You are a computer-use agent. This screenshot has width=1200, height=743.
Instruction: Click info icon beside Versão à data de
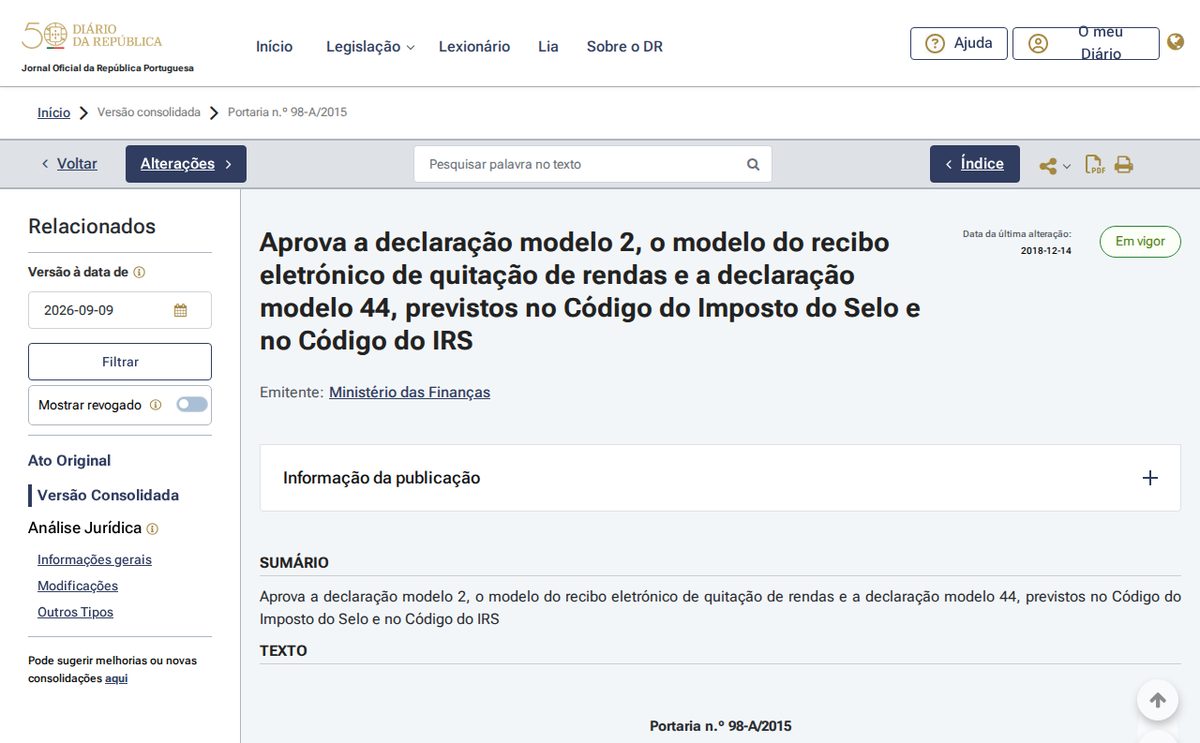coord(140,272)
